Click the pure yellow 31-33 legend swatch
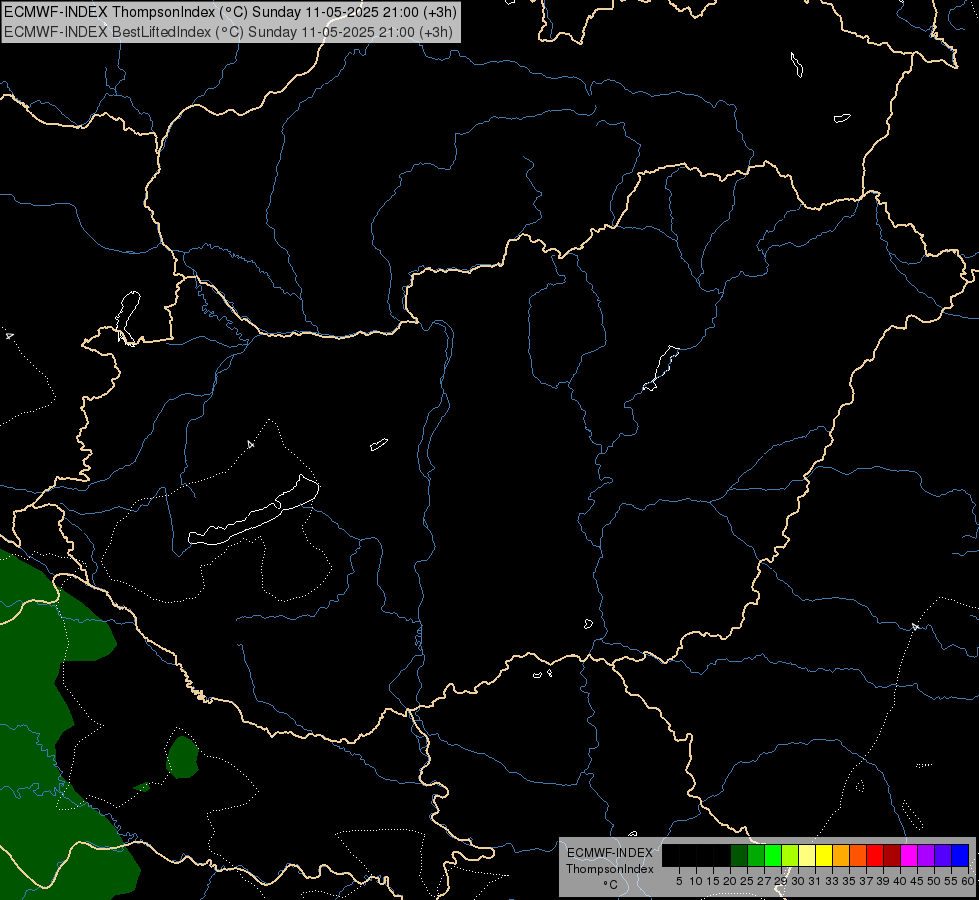The image size is (979, 900). (x=824, y=855)
